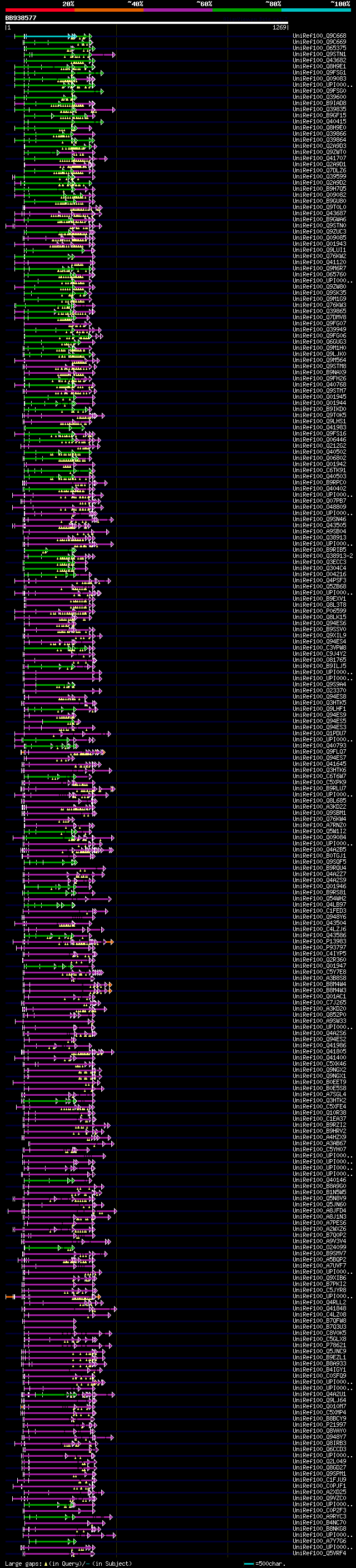This screenshot has height=1568, width=356.
Task: Select the hit UniRef100_Q9LJ64
Action: [319, 1400]
